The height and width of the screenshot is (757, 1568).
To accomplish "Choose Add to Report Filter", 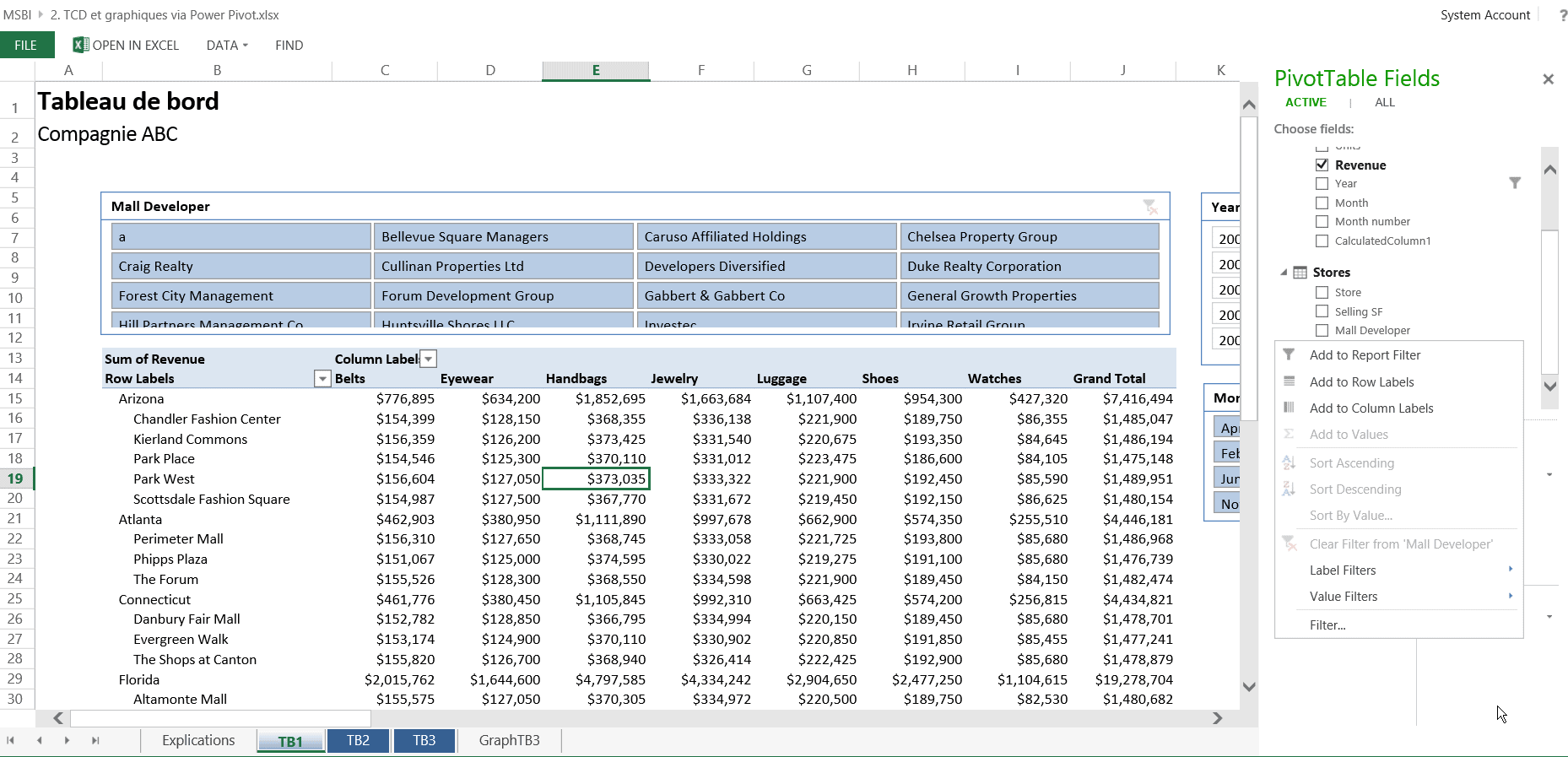I will pos(1365,355).
